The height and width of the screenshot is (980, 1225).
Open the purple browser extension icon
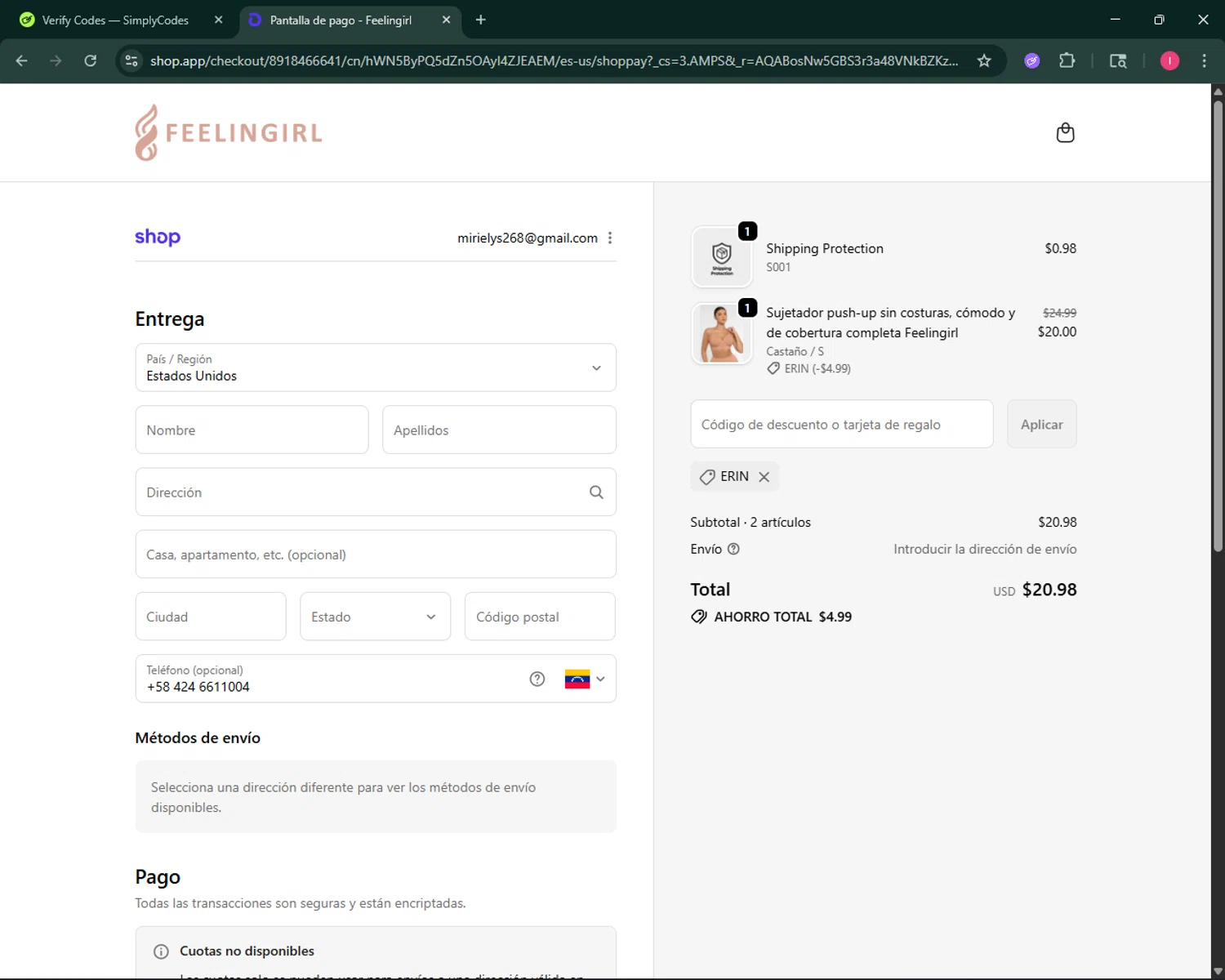(x=1032, y=60)
